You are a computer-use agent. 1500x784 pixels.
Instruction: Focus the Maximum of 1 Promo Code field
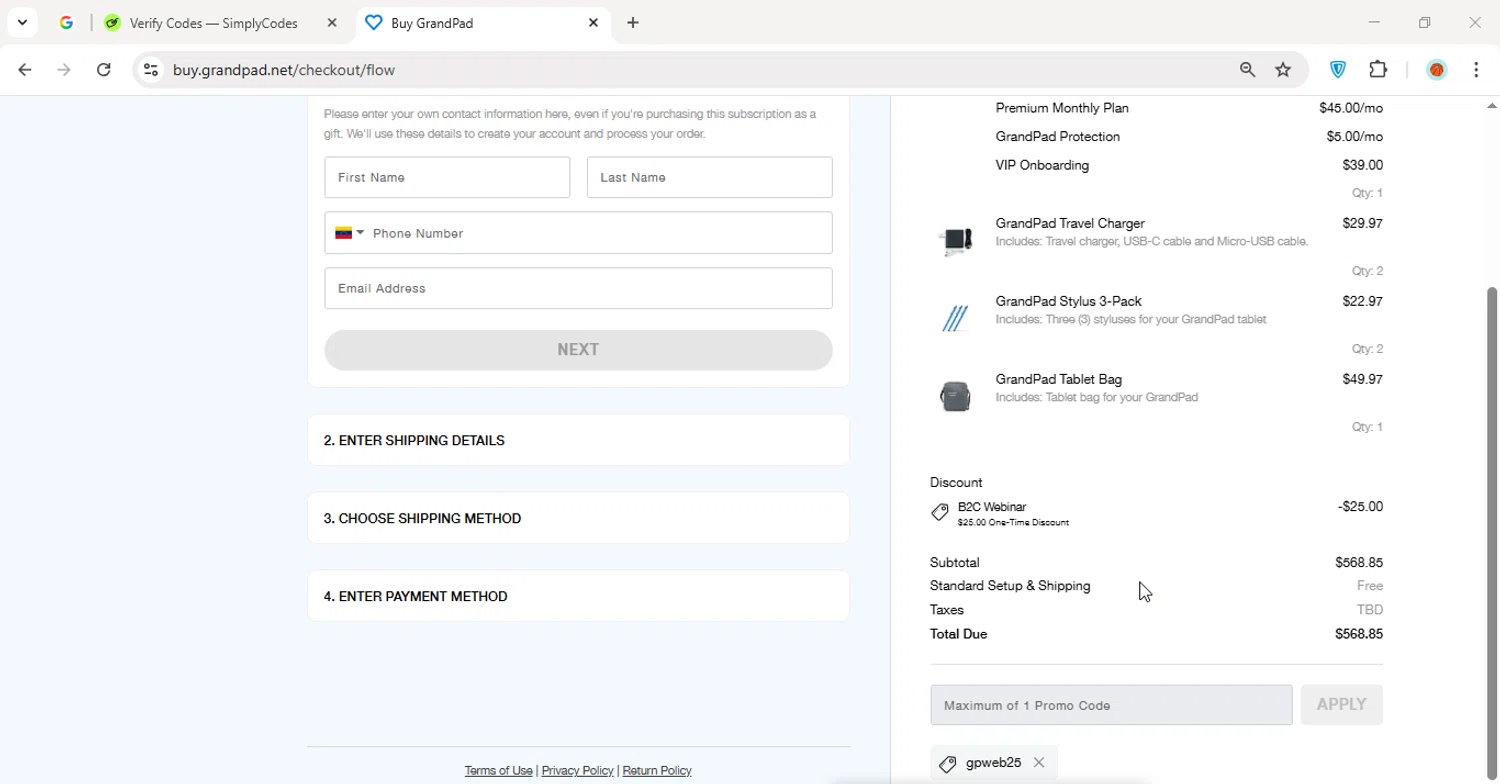(1111, 705)
